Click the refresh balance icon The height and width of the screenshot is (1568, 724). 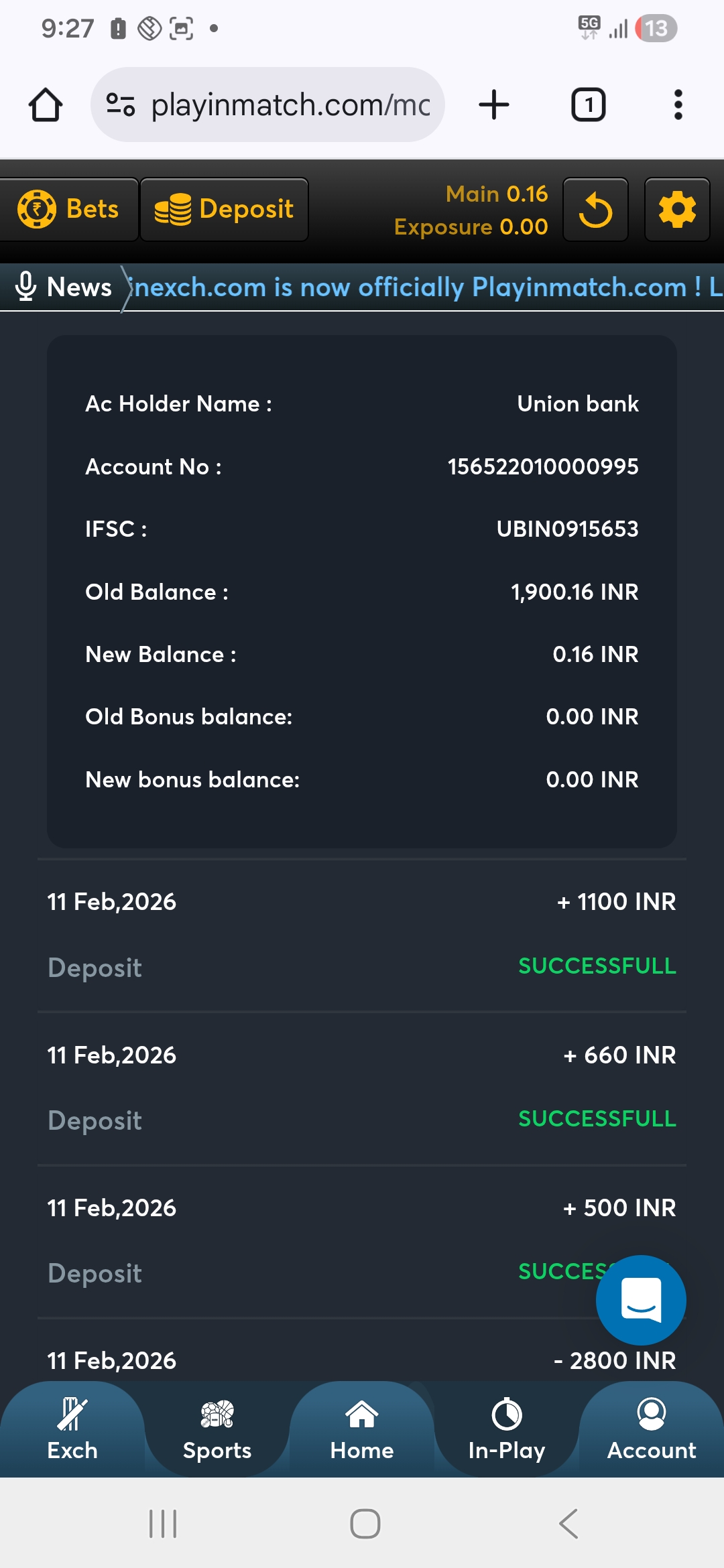coord(595,210)
